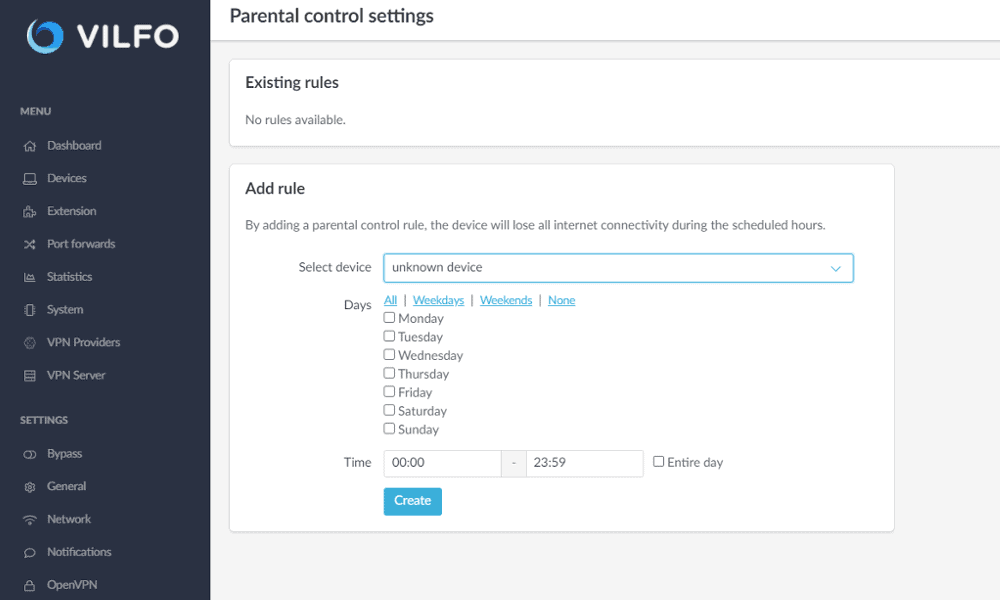Click the Port forwards shuffle icon
This screenshot has width=1000, height=600.
coord(29,244)
